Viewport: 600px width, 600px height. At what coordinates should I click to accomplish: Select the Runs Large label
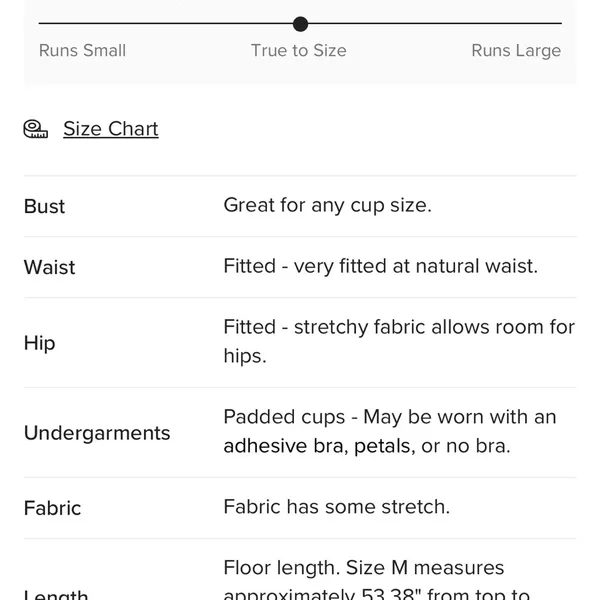(516, 51)
